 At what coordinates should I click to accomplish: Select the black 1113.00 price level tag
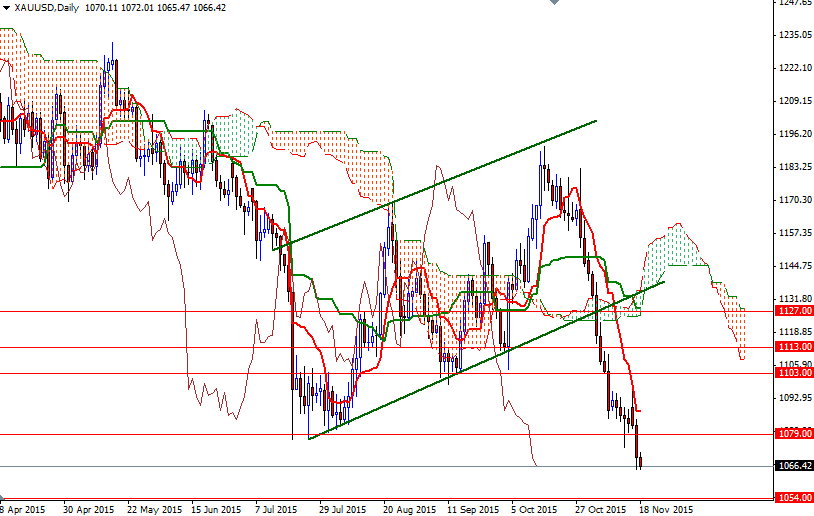coord(792,347)
